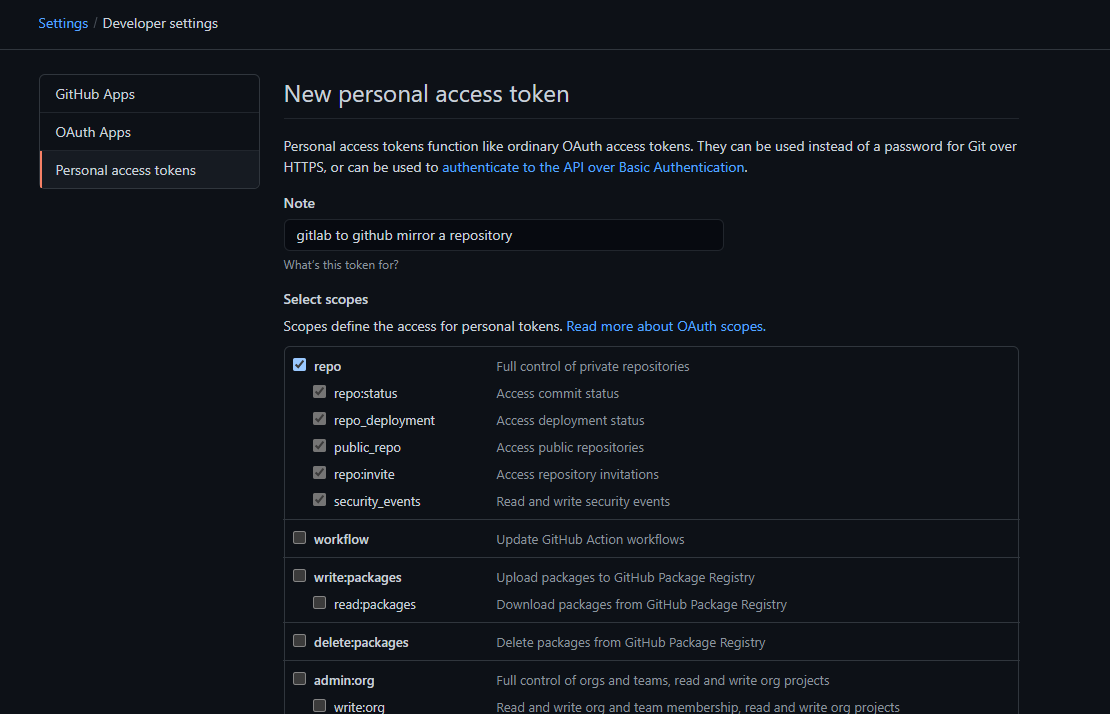The height and width of the screenshot is (714, 1110).
Task: Open the Basic Authentication API link
Action: pyautogui.click(x=593, y=167)
